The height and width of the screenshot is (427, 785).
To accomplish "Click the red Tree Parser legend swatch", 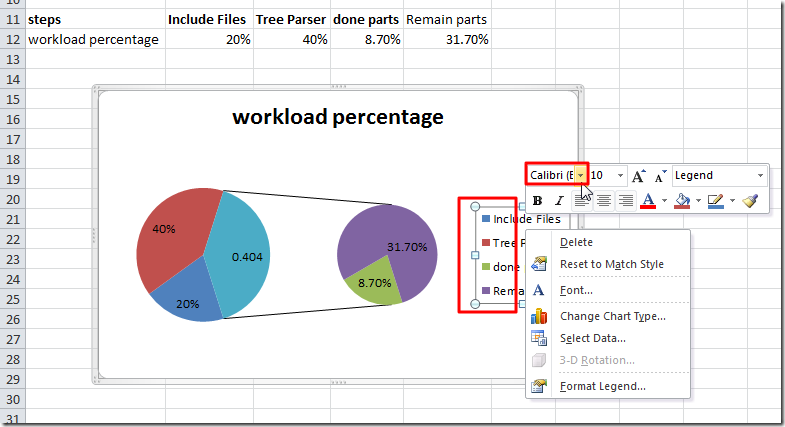I will [486, 243].
